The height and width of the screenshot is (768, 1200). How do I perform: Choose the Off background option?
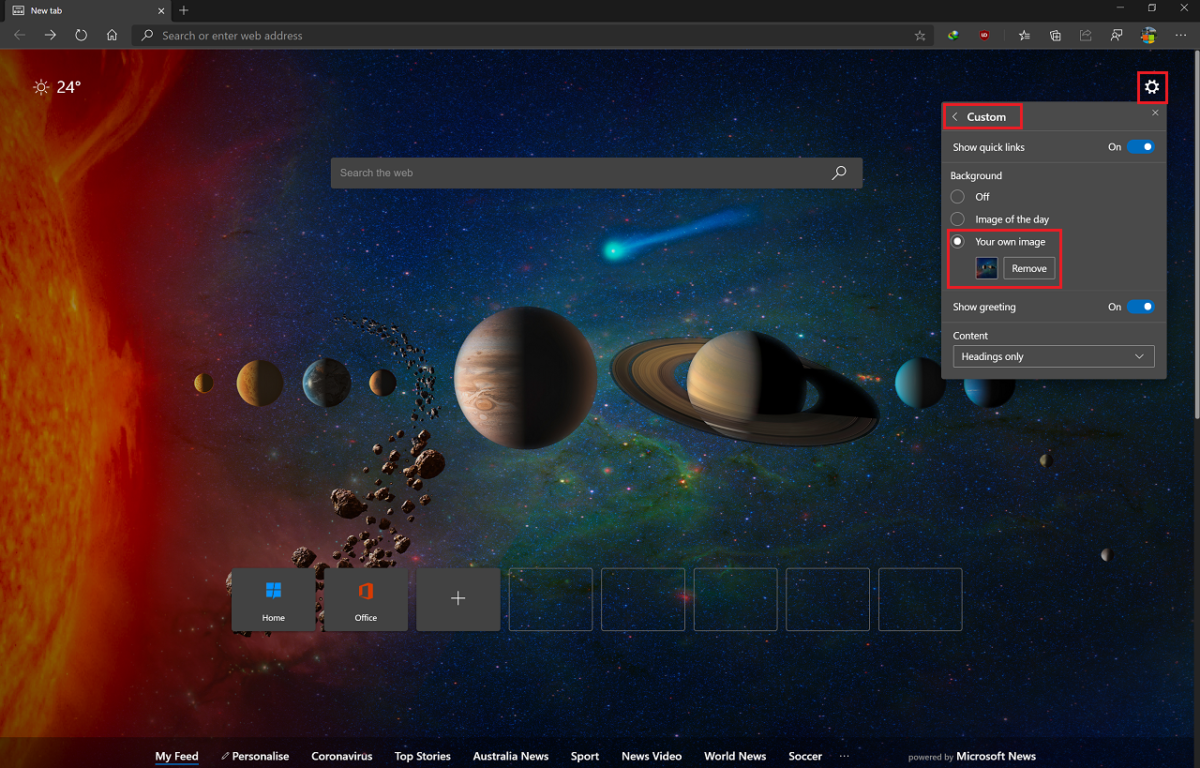pos(958,197)
